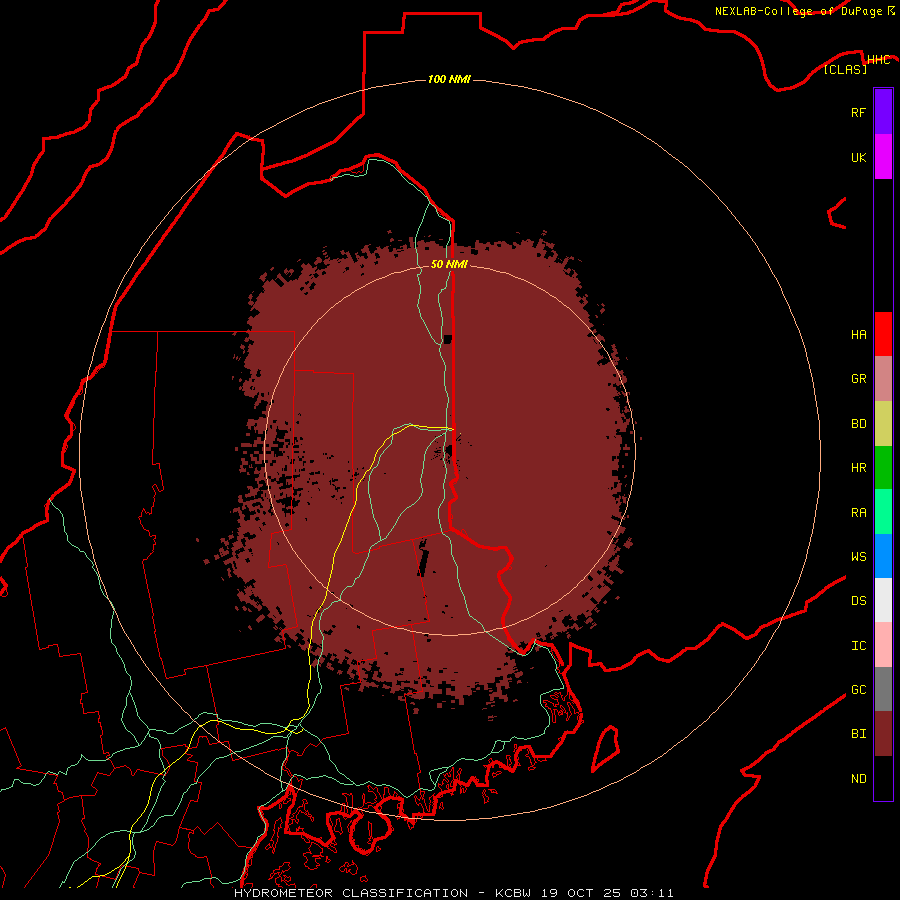
Task: Click the 50 NMI range ring label
Action: coord(449,265)
